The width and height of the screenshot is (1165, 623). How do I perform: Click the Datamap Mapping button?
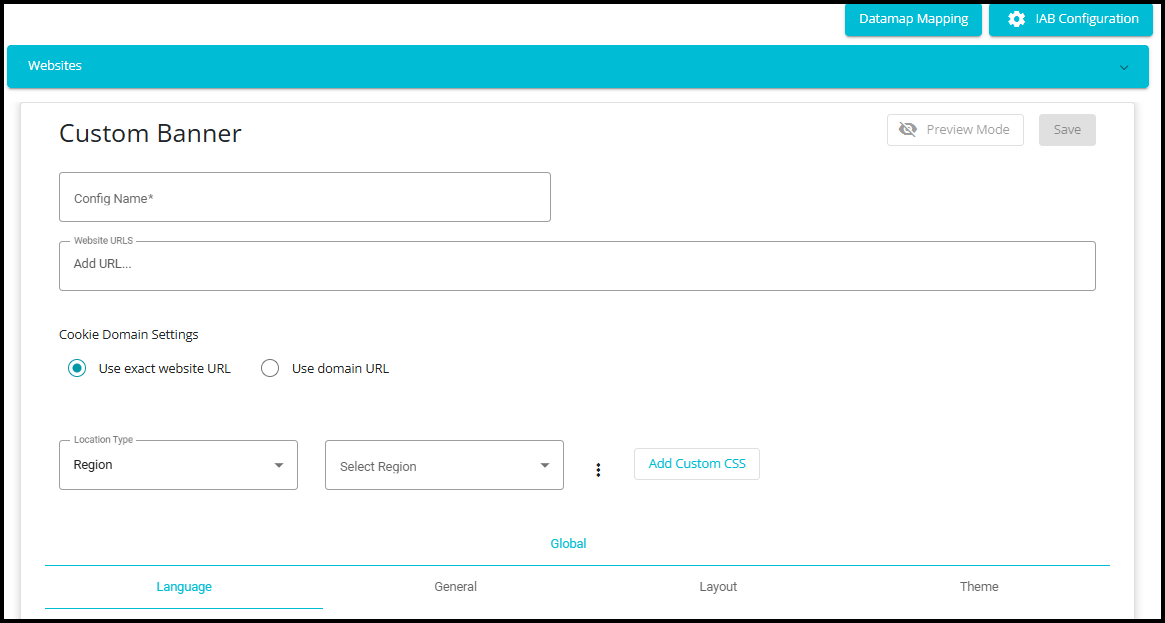(x=913, y=19)
